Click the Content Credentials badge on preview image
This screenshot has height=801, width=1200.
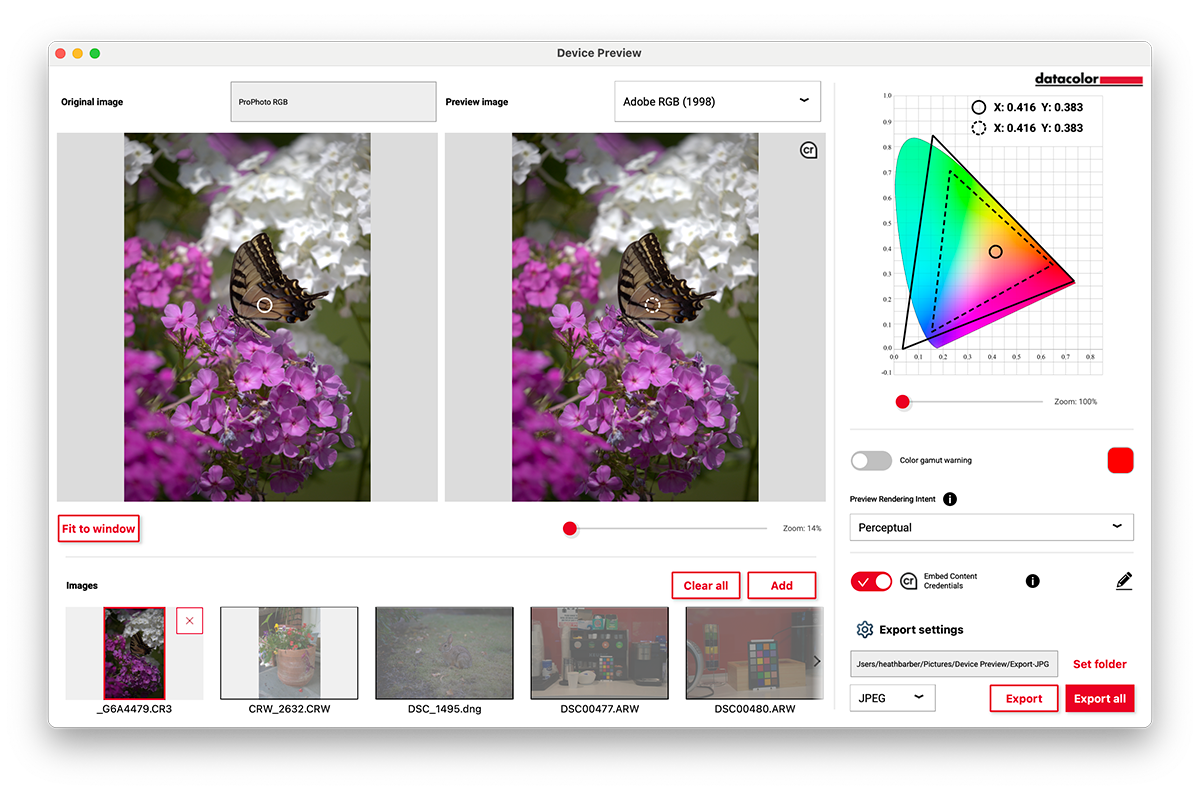808,150
